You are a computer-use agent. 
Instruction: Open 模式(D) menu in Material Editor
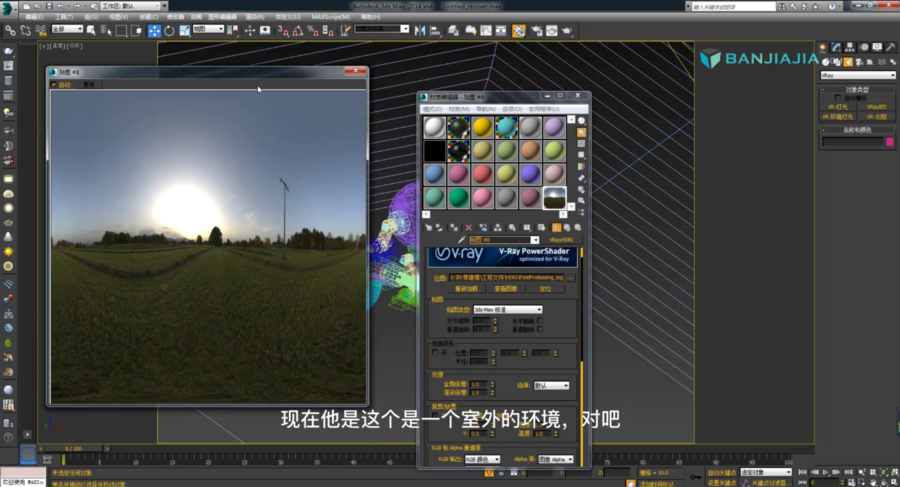(432, 109)
